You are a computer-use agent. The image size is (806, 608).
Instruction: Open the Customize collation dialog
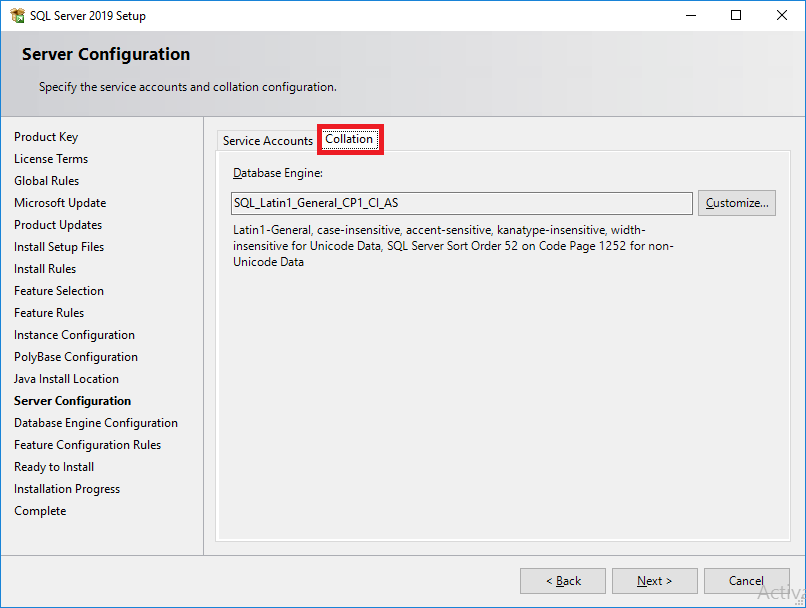tap(737, 203)
